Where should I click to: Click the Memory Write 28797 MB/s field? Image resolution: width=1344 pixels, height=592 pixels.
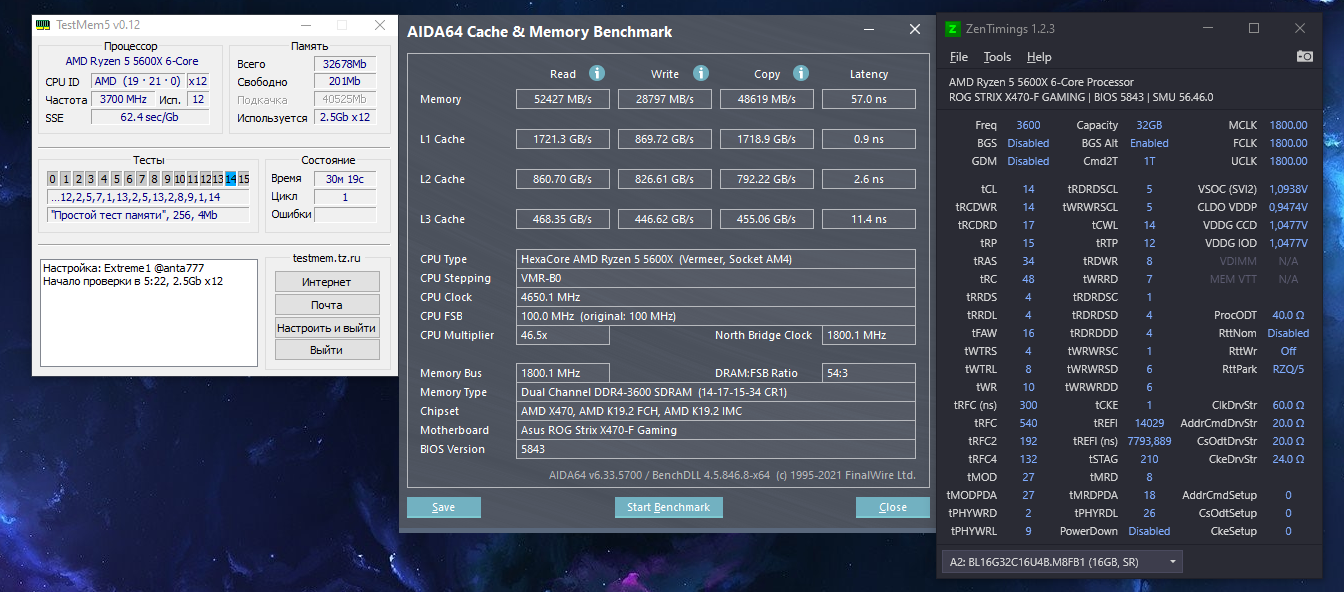pyautogui.click(x=665, y=99)
